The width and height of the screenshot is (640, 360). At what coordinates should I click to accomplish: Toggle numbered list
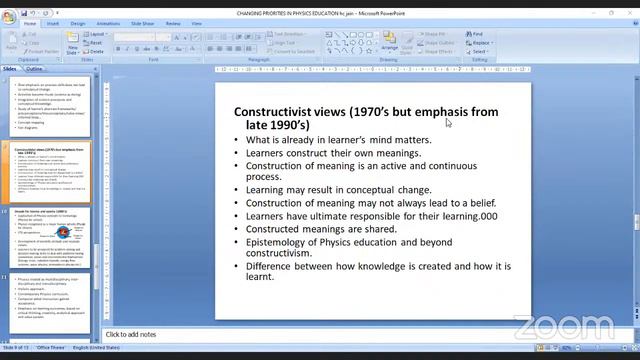(224, 37)
